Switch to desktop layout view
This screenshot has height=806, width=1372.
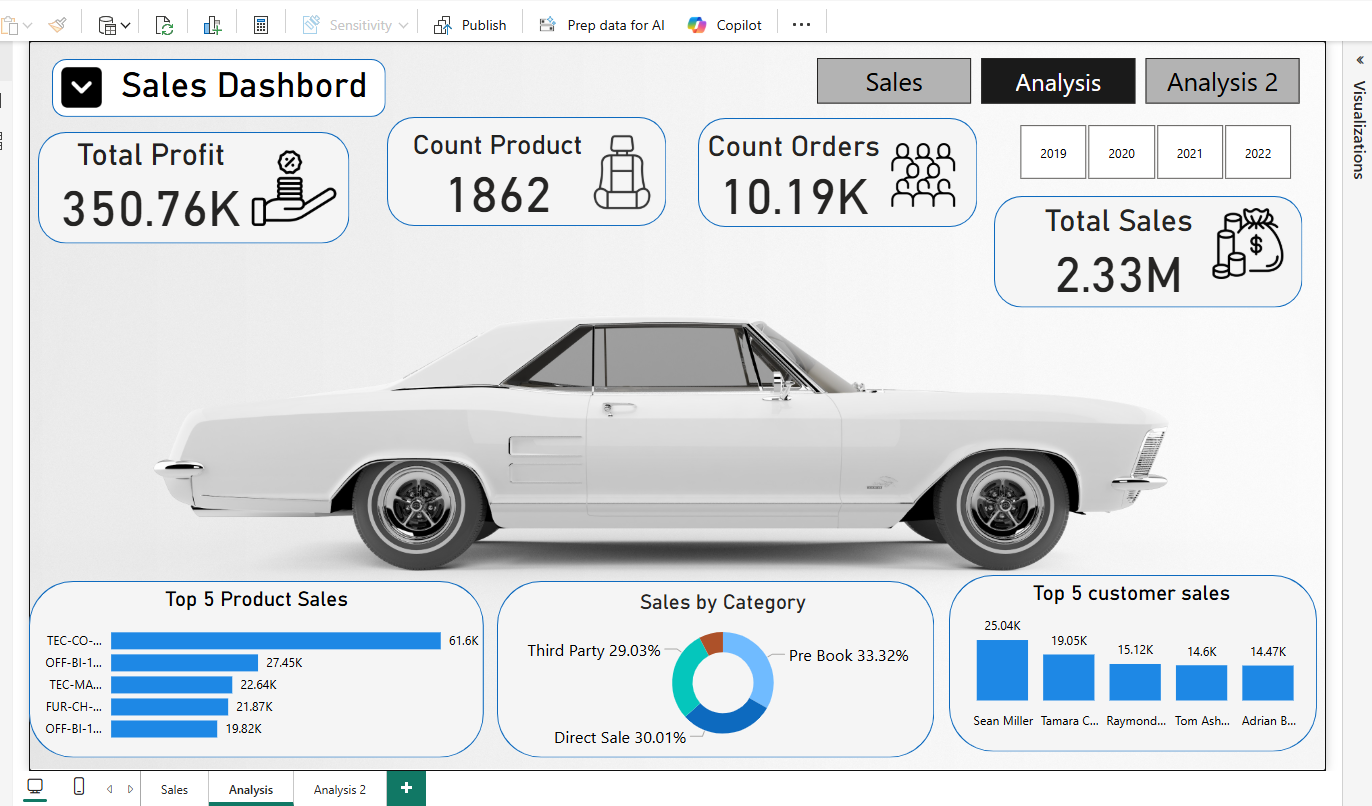point(36,788)
